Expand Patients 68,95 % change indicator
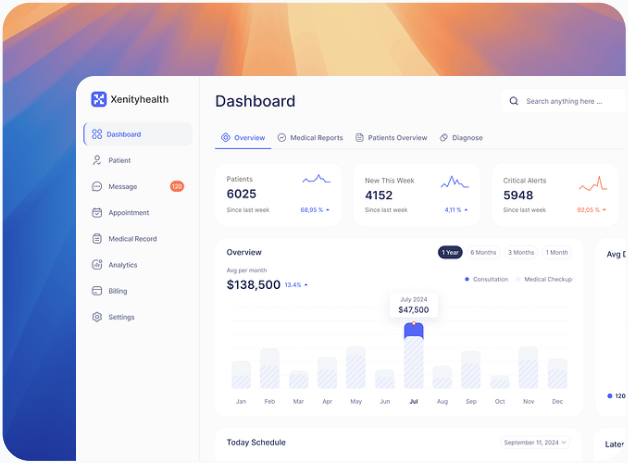This screenshot has height=463, width=628. (315, 210)
